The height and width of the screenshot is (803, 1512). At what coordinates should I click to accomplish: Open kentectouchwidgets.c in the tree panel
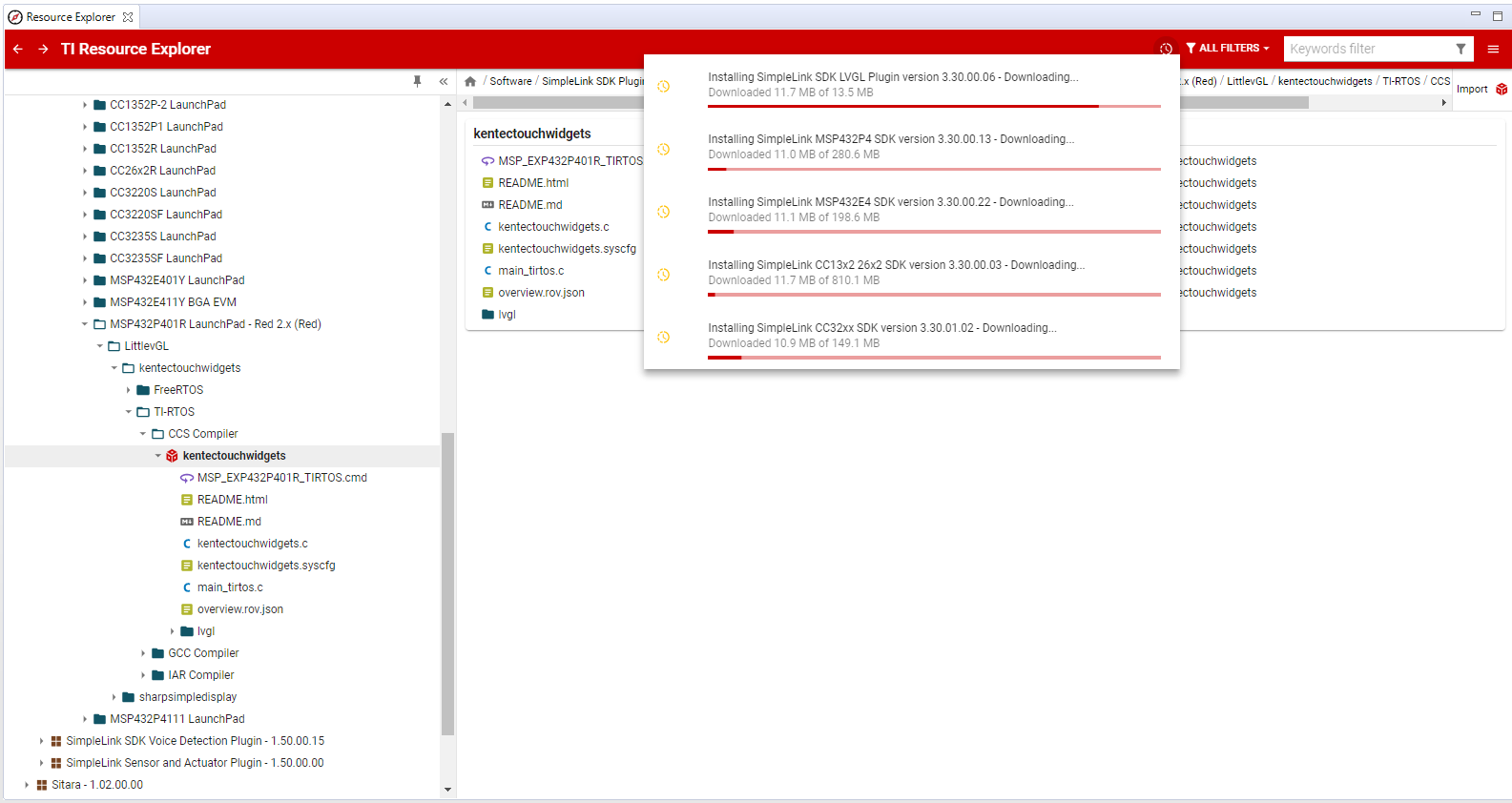(x=252, y=544)
